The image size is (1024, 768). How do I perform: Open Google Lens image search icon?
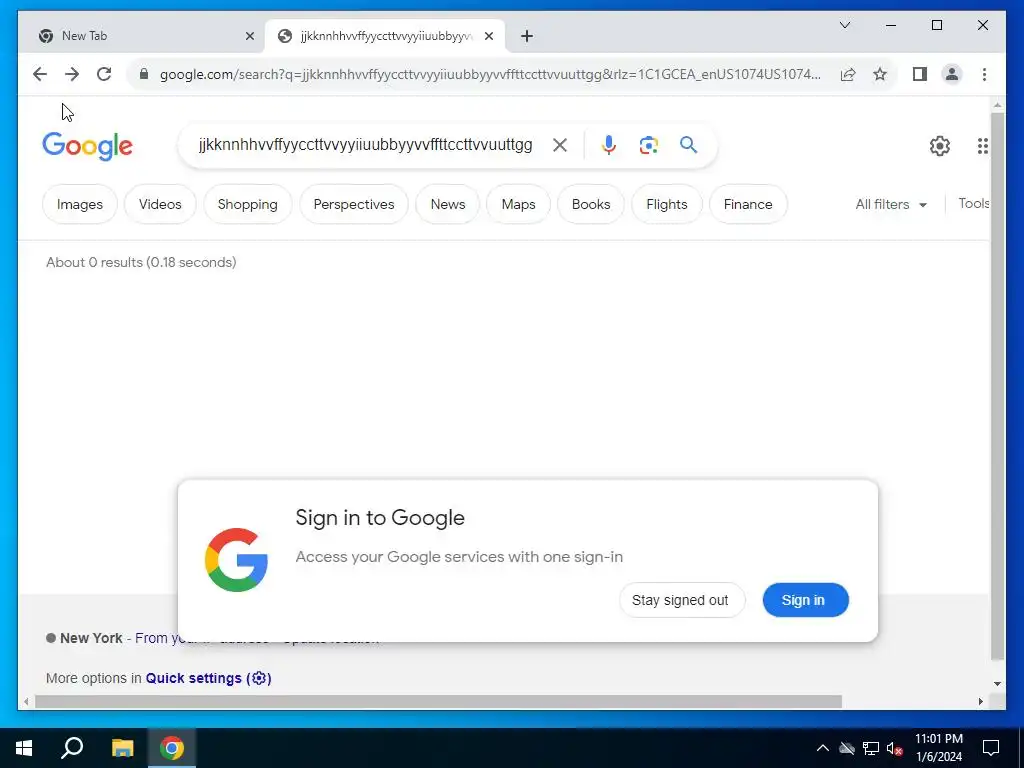648,145
